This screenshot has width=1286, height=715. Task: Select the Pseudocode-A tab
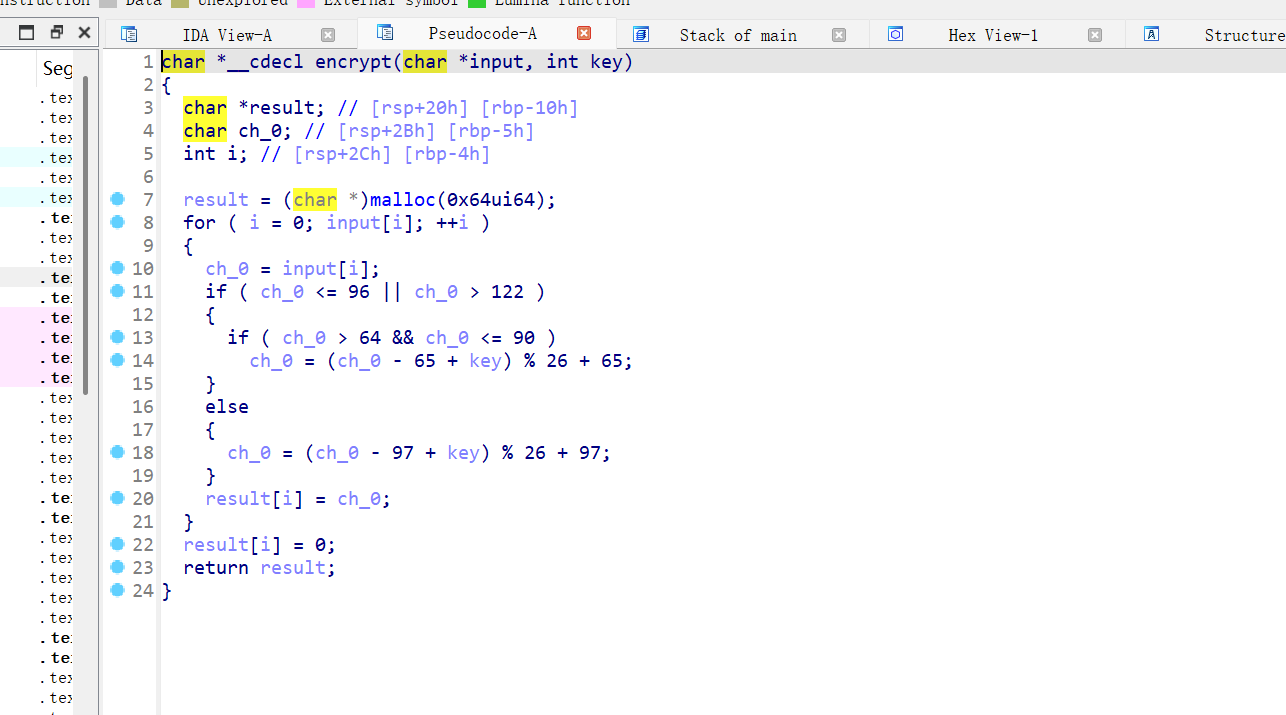tap(483, 34)
